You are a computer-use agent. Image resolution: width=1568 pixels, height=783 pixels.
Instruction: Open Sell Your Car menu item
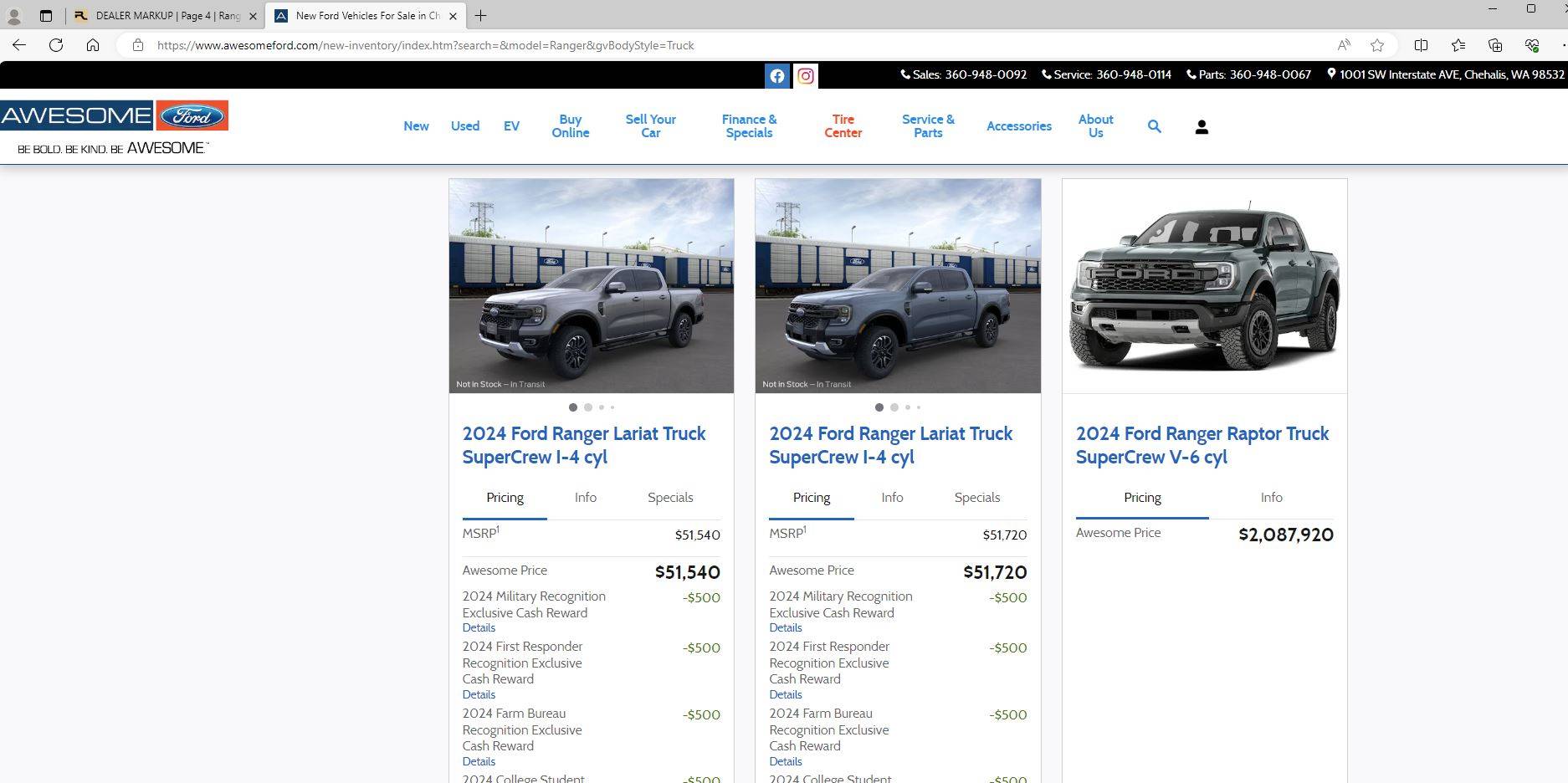click(651, 126)
